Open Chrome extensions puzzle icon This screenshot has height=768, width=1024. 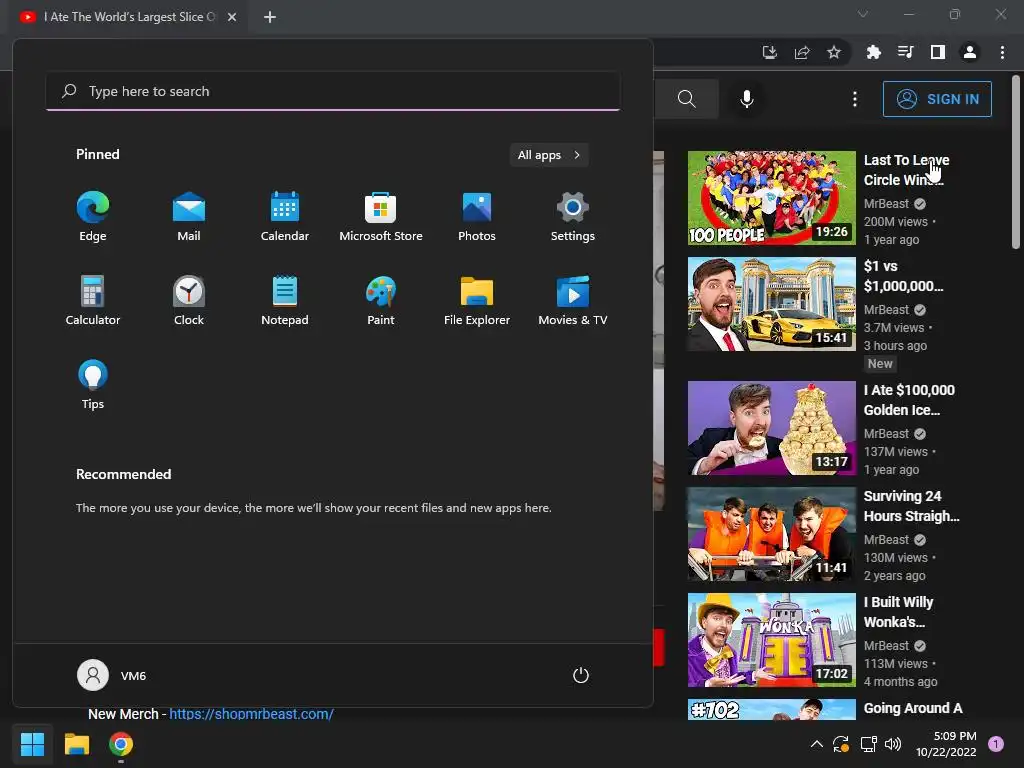(873, 52)
